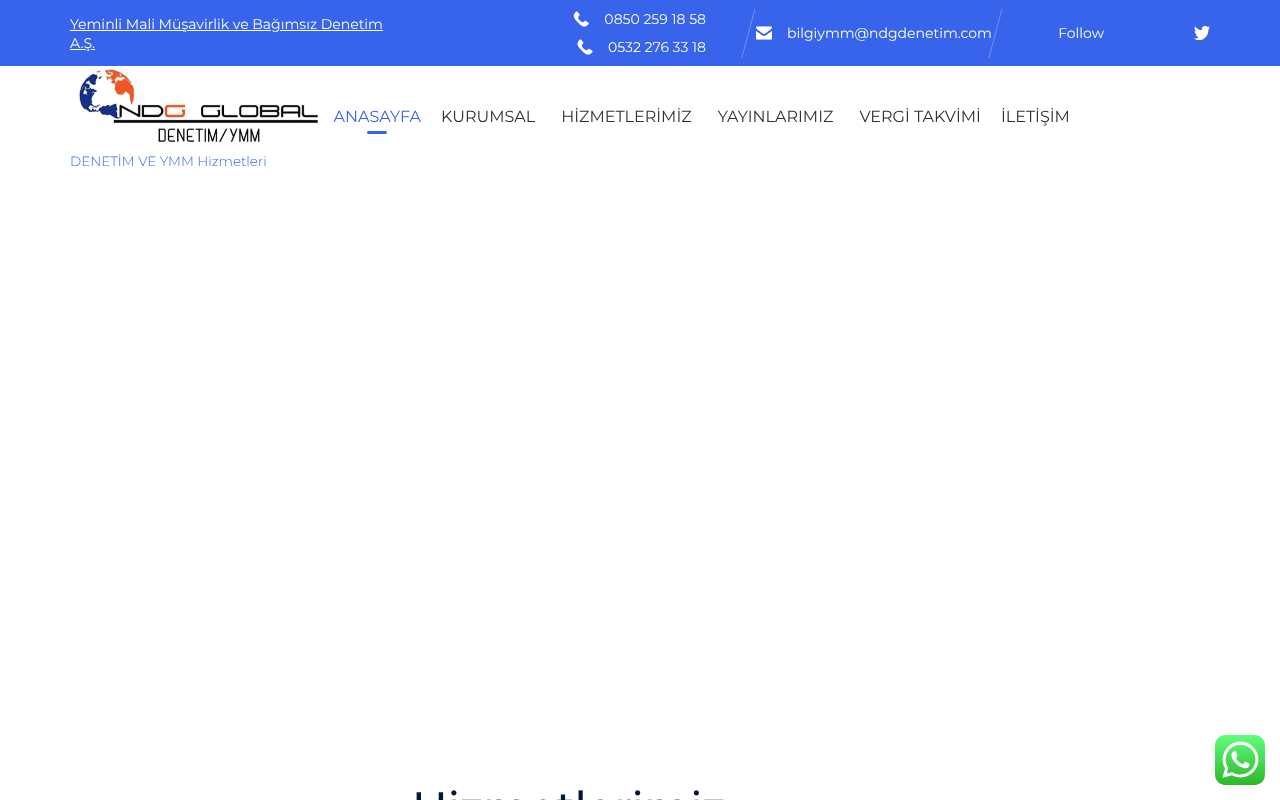Viewport: 1280px width, 800px height.
Task: Open the ANASAYFA menu item
Action: 377,116
